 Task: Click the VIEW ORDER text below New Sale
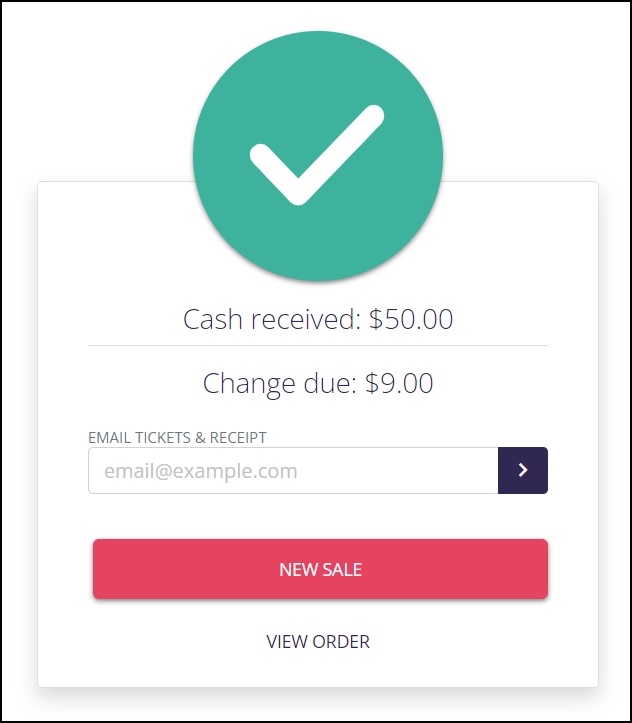tap(318, 641)
